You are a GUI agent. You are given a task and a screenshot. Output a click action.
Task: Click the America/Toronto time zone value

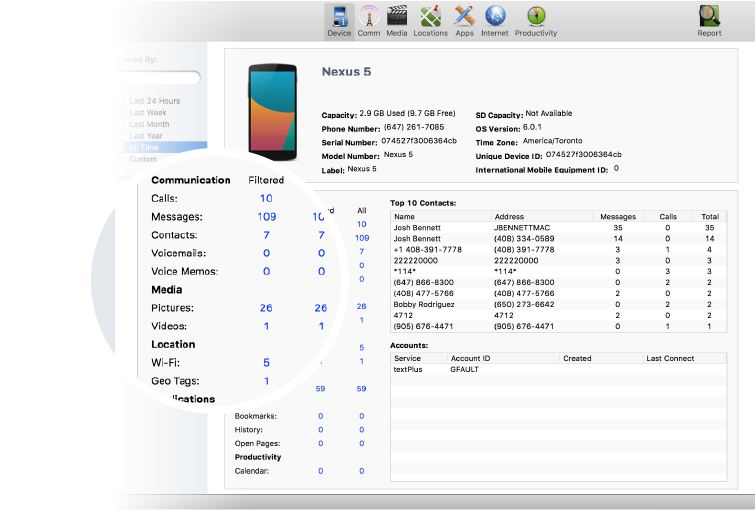click(552, 141)
